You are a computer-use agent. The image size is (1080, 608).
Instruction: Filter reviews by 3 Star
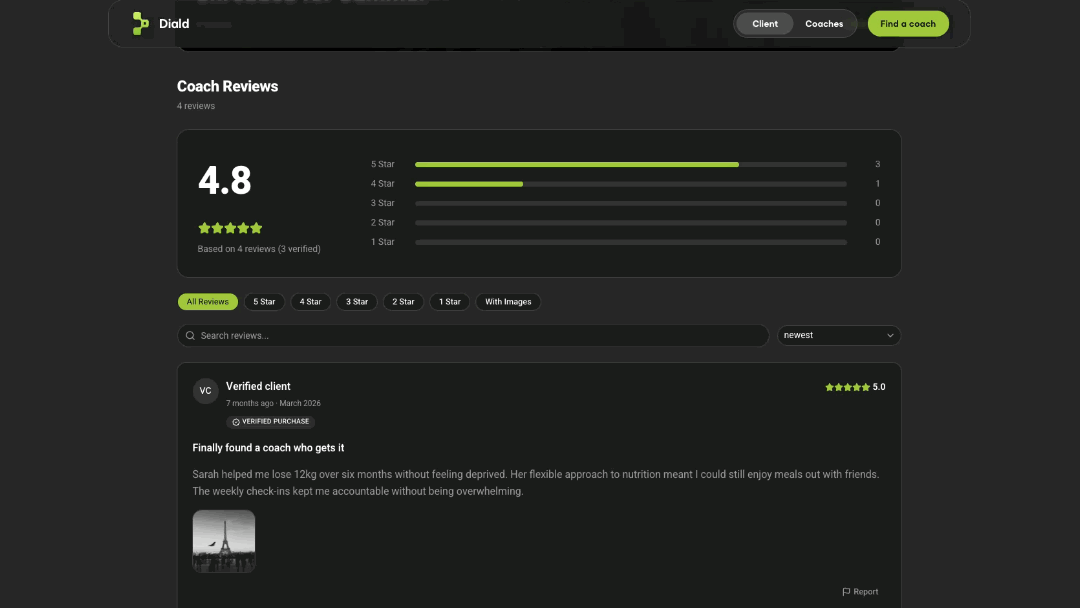(x=357, y=302)
